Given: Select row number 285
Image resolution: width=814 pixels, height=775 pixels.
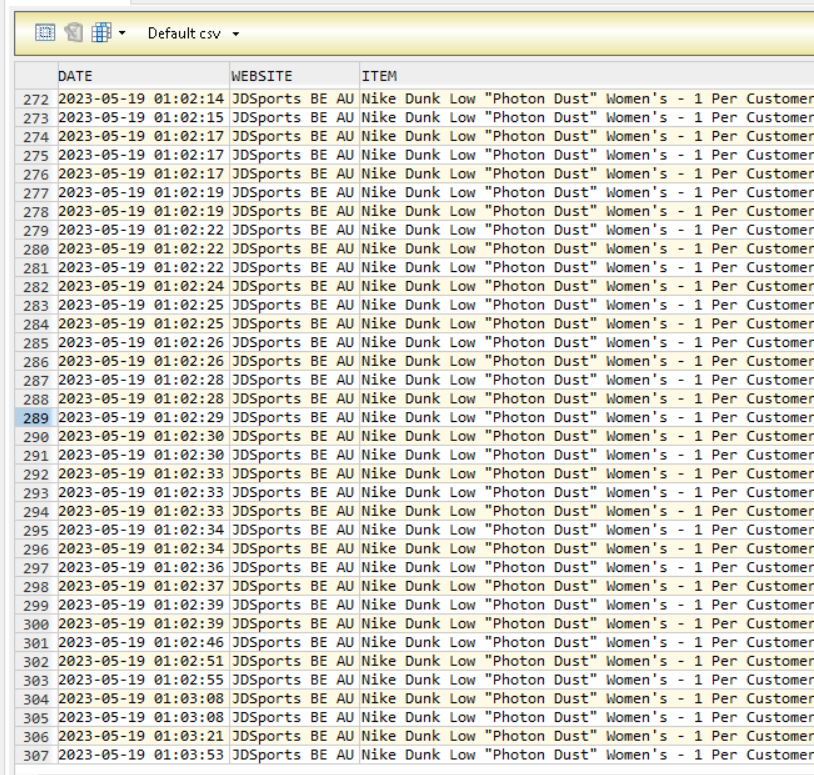Looking at the screenshot, I should 36,343.
